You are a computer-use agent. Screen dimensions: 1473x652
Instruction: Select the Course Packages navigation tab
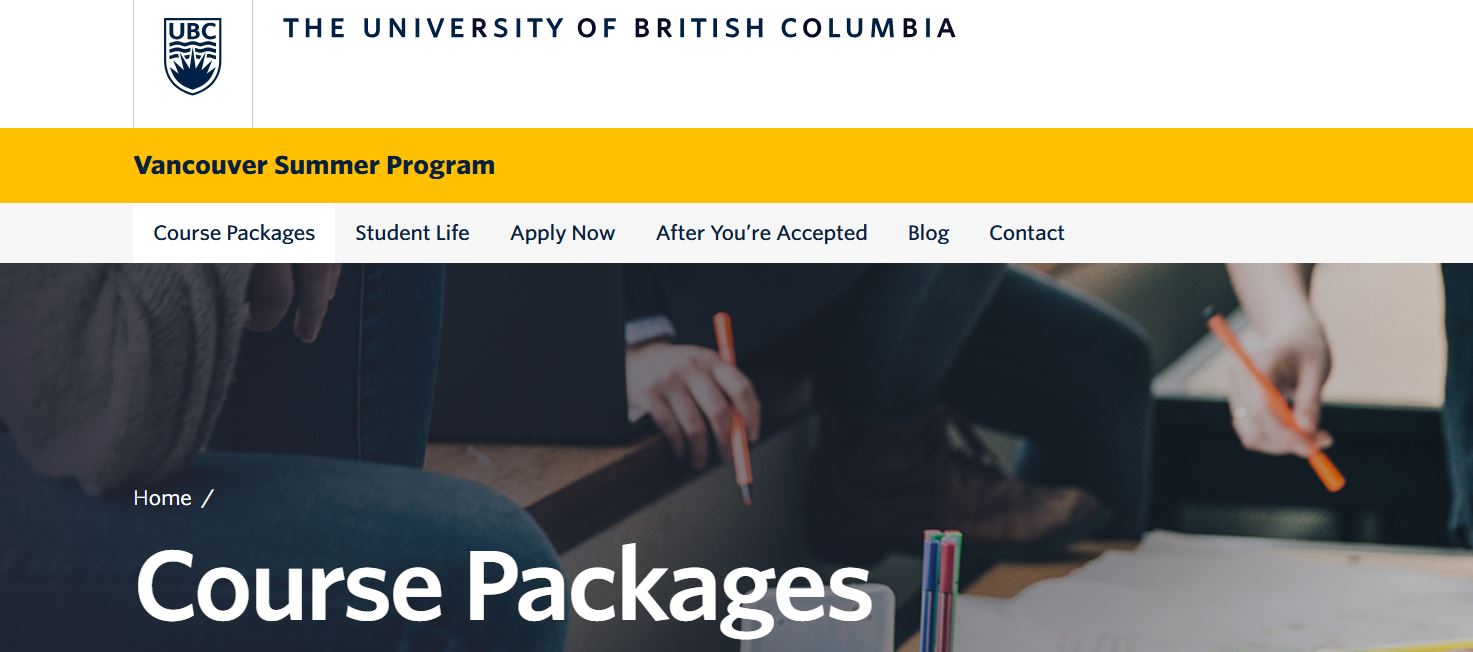[234, 233]
